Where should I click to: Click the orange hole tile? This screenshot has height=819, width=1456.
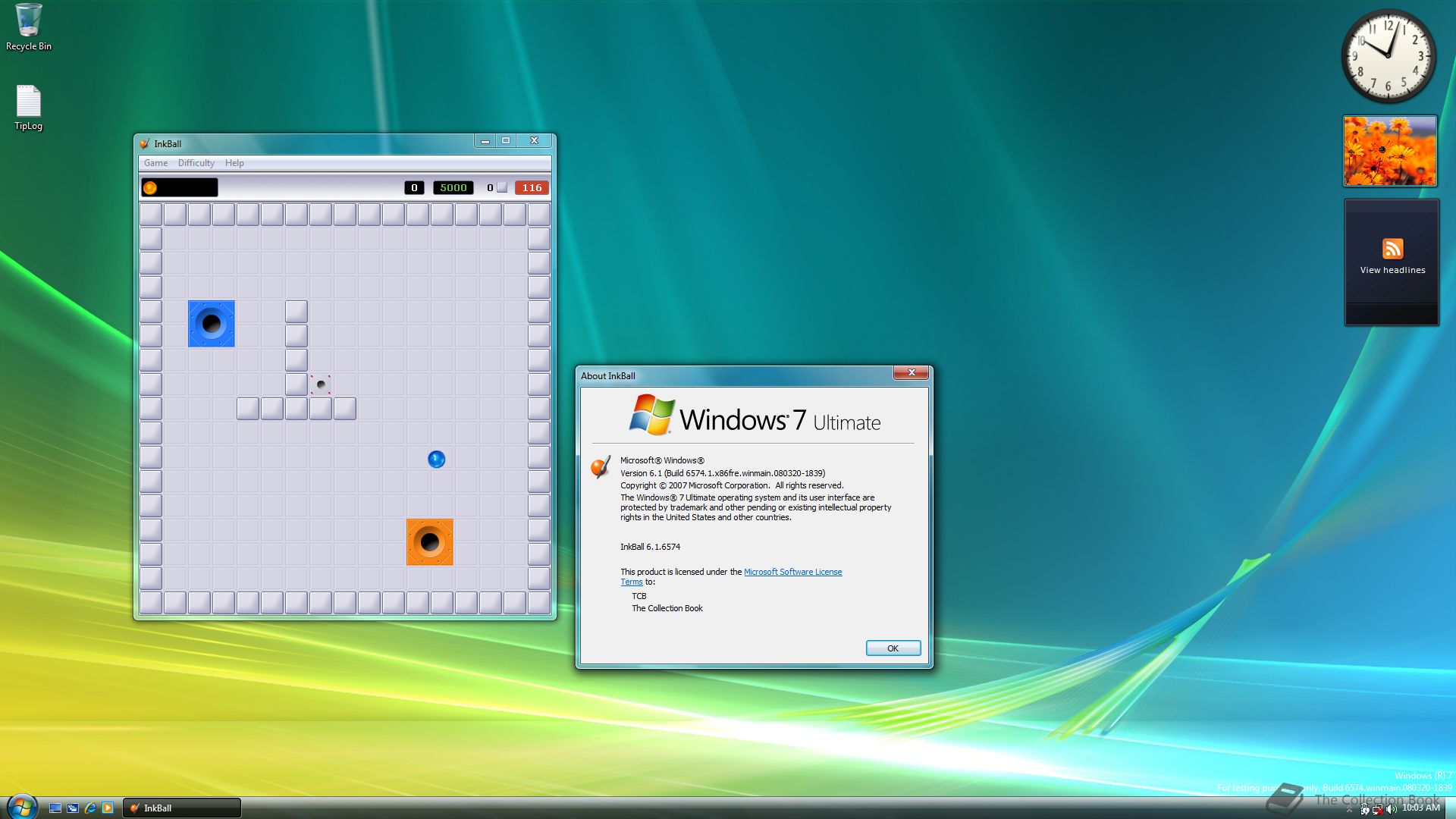tap(430, 542)
